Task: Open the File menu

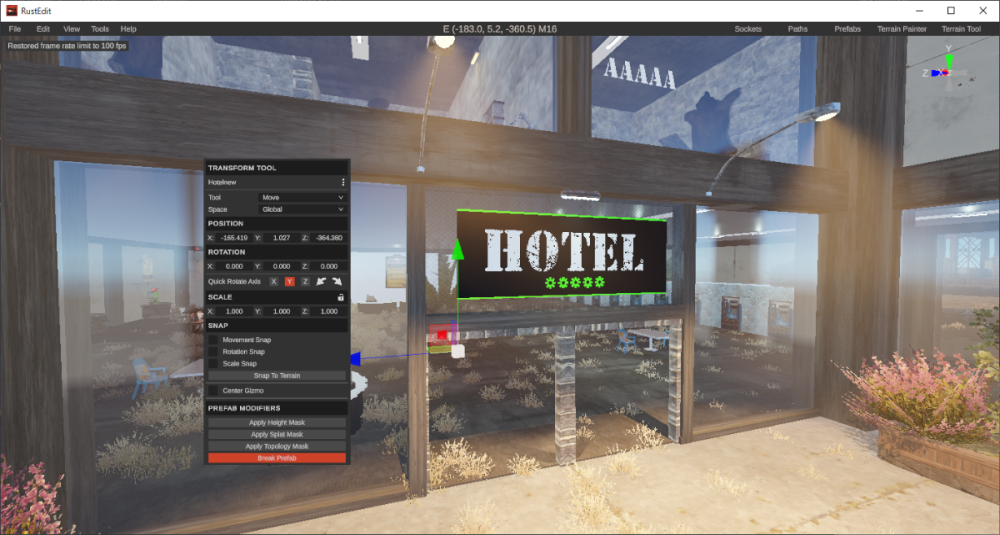Action: coord(15,29)
